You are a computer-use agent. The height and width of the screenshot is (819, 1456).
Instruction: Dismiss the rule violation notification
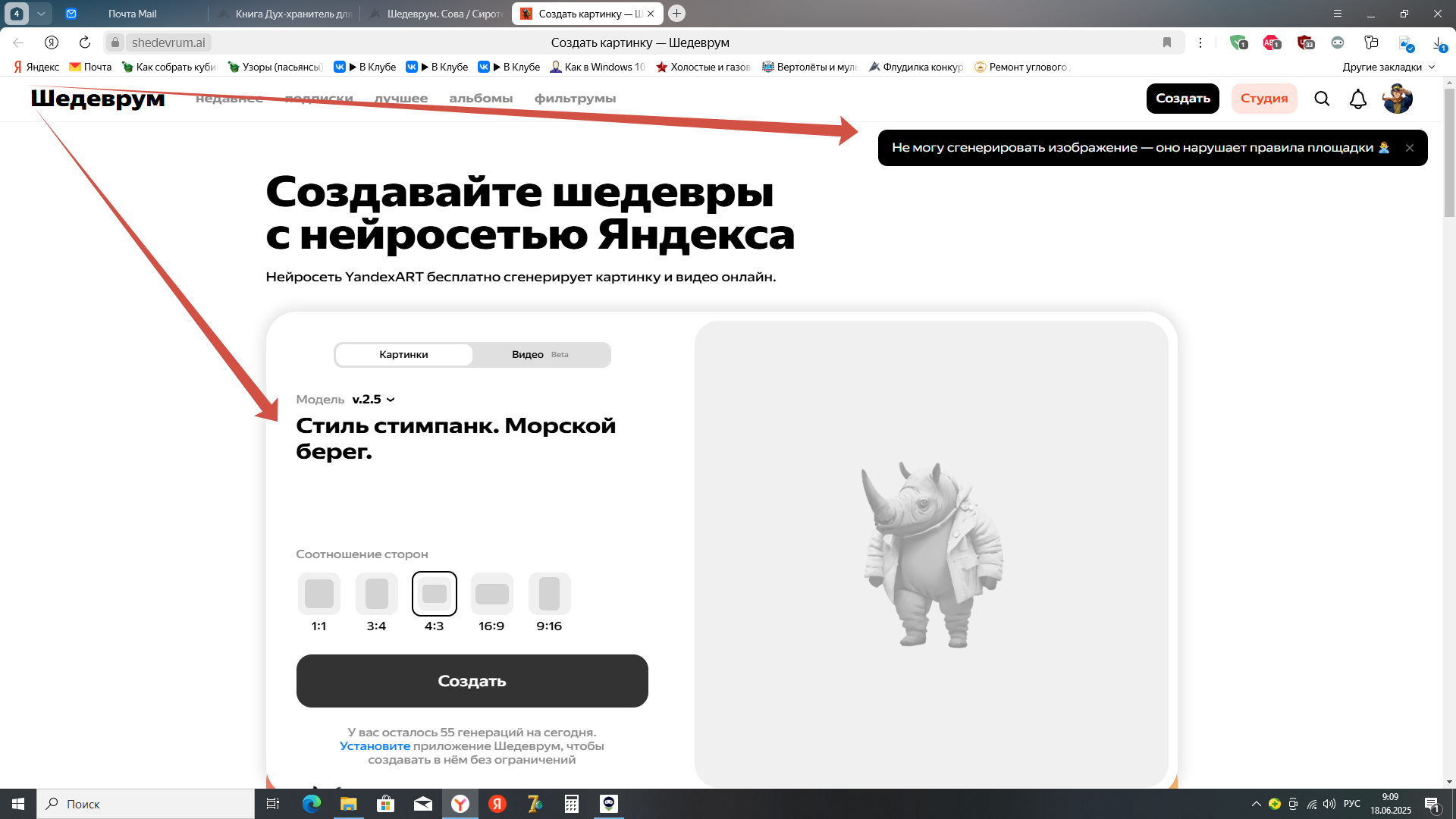pyautogui.click(x=1410, y=148)
